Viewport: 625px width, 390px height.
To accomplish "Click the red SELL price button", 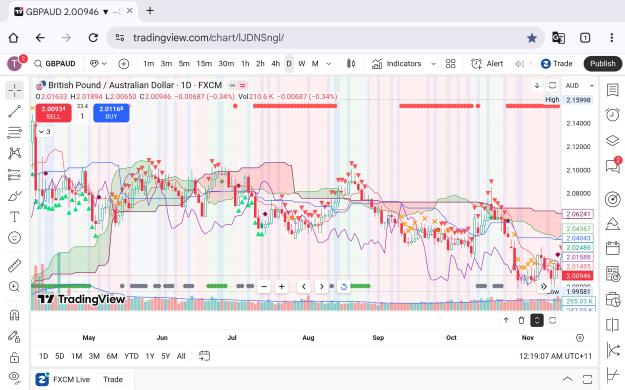I will click(53, 113).
